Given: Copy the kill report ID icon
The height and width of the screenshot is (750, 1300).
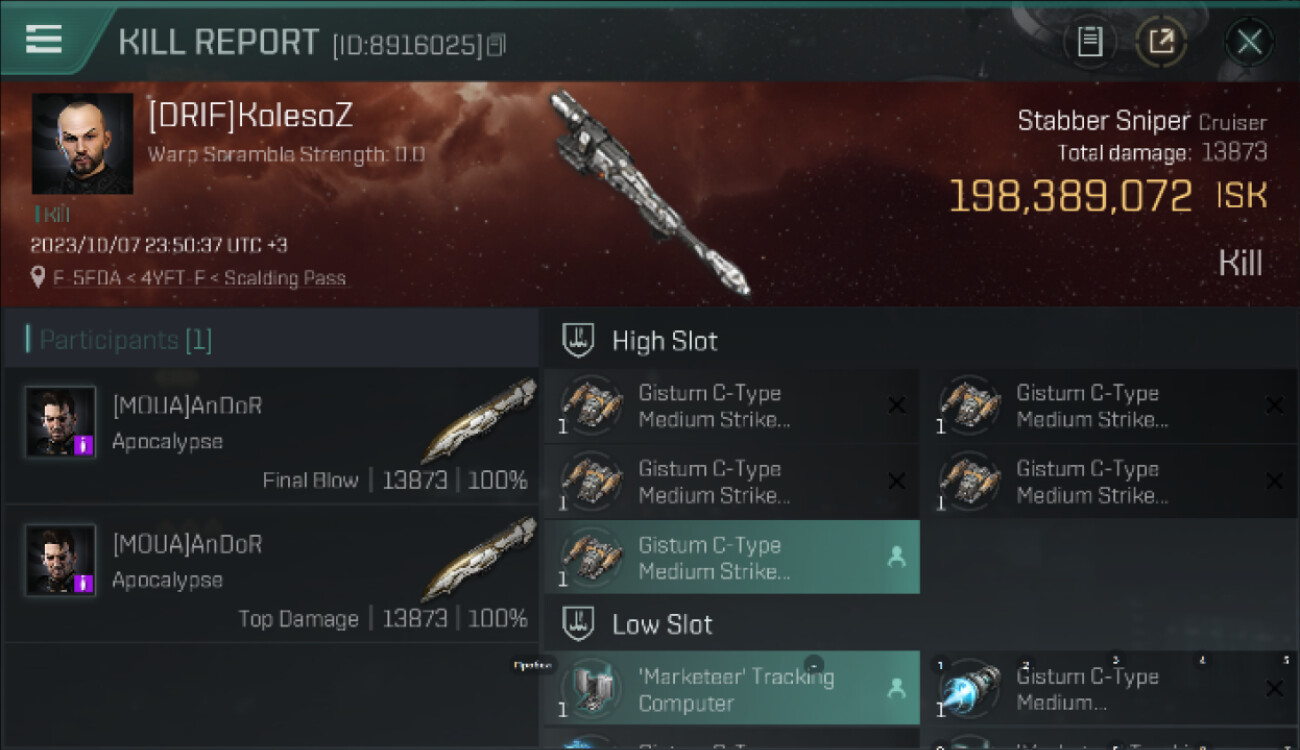Looking at the screenshot, I should [497, 45].
